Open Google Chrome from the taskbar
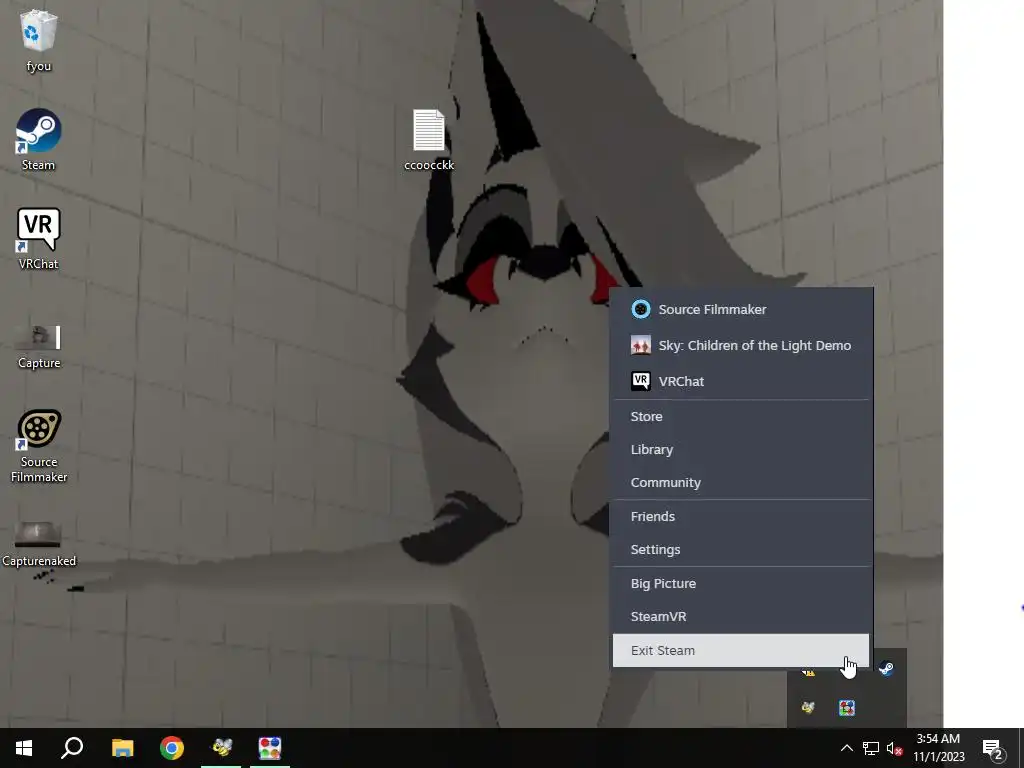The height and width of the screenshot is (768, 1024). click(x=172, y=748)
